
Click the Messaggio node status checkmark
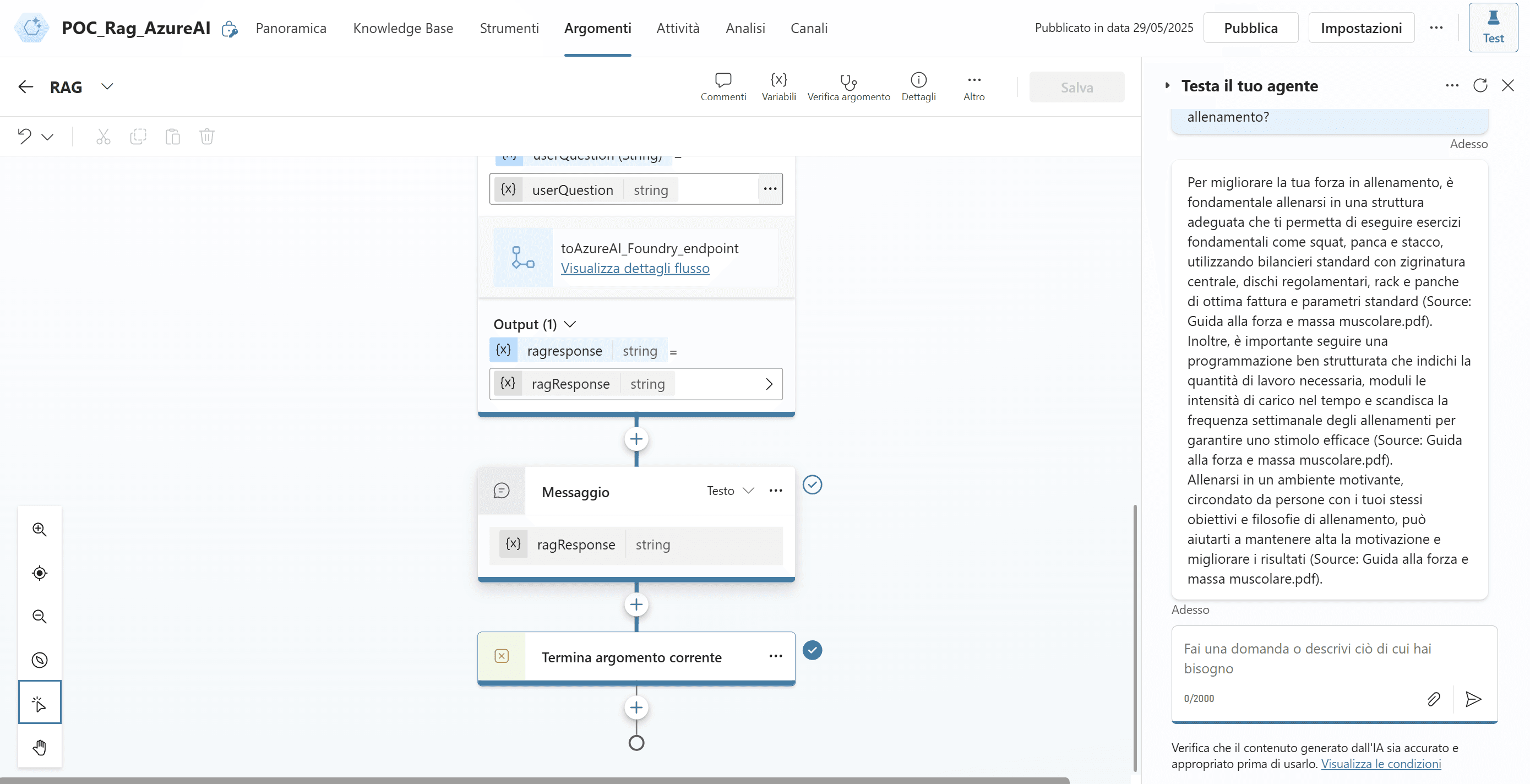[x=812, y=484]
